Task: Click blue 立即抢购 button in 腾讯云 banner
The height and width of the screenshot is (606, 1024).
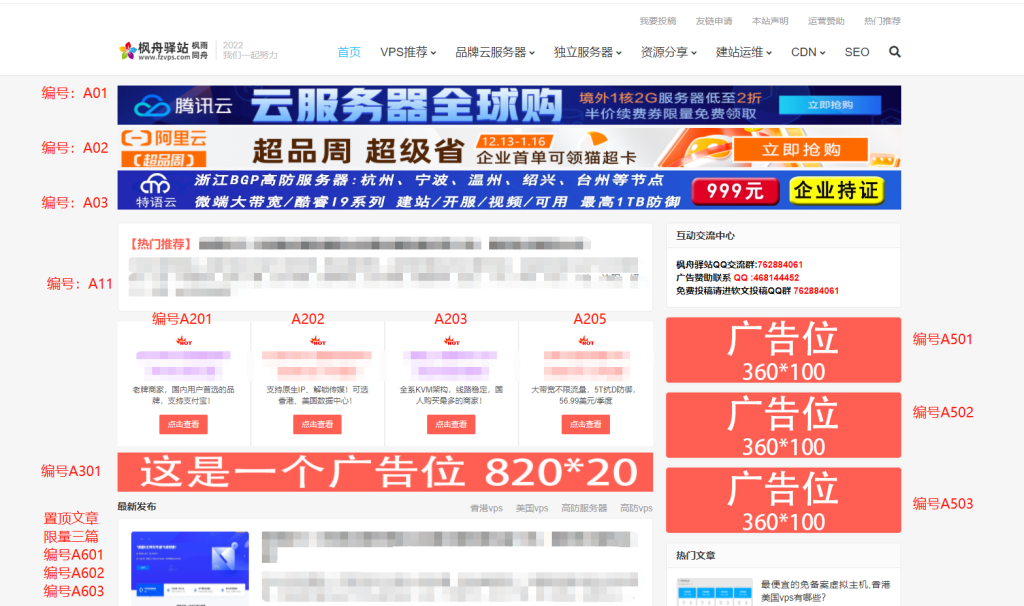Action: tap(830, 105)
